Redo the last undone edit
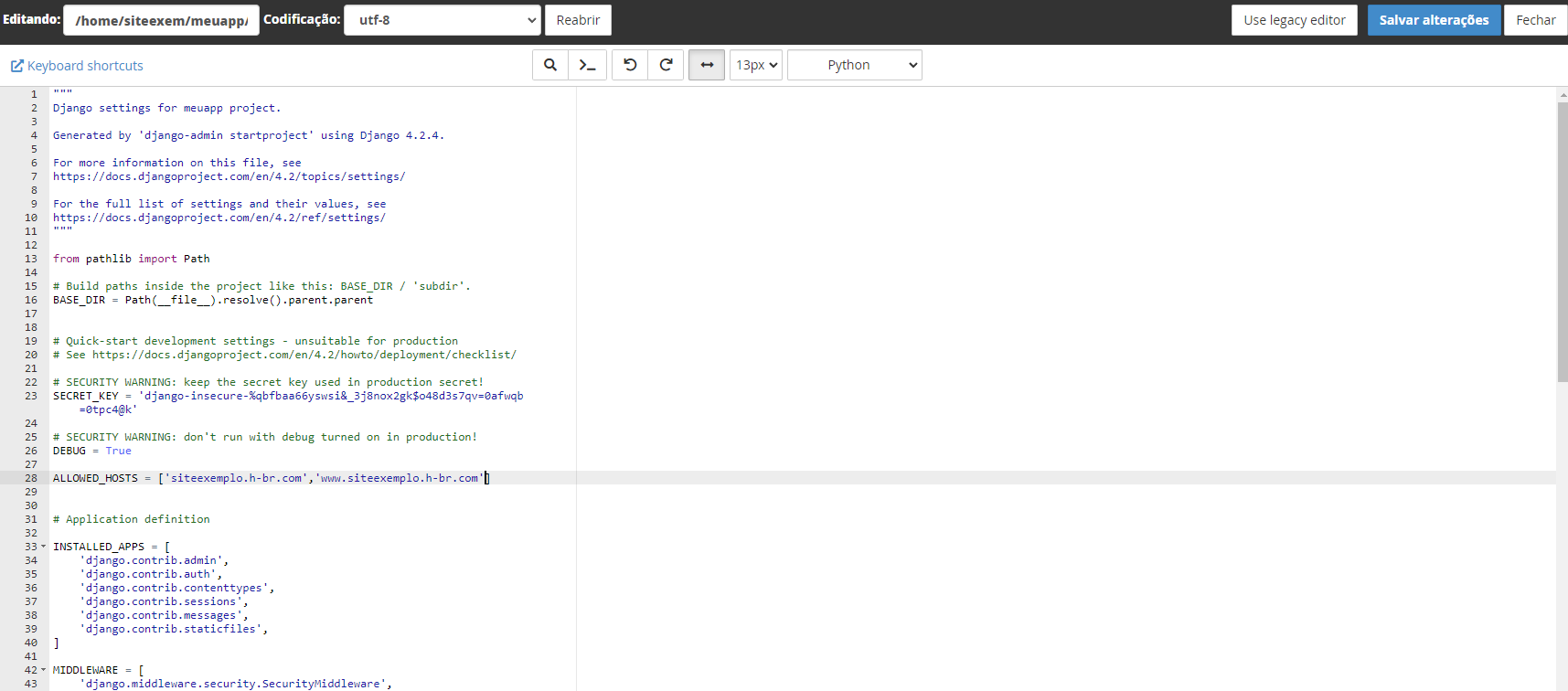The image size is (1568, 691). pyautogui.click(x=666, y=65)
